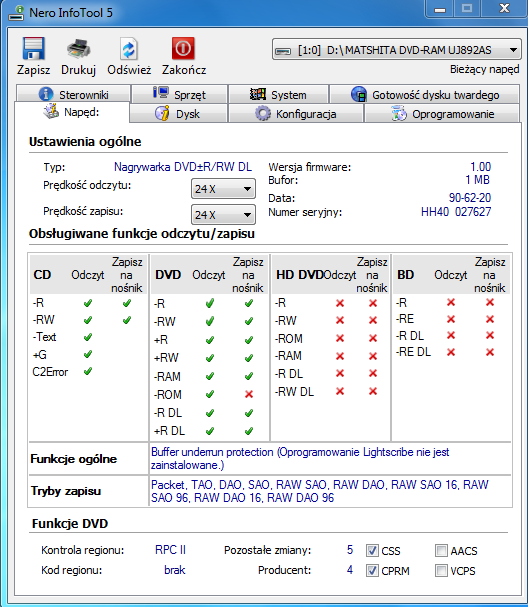This screenshot has height=607, width=528.
Task: Click the red Zakończ power icon
Action: pyautogui.click(x=183, y=49)
